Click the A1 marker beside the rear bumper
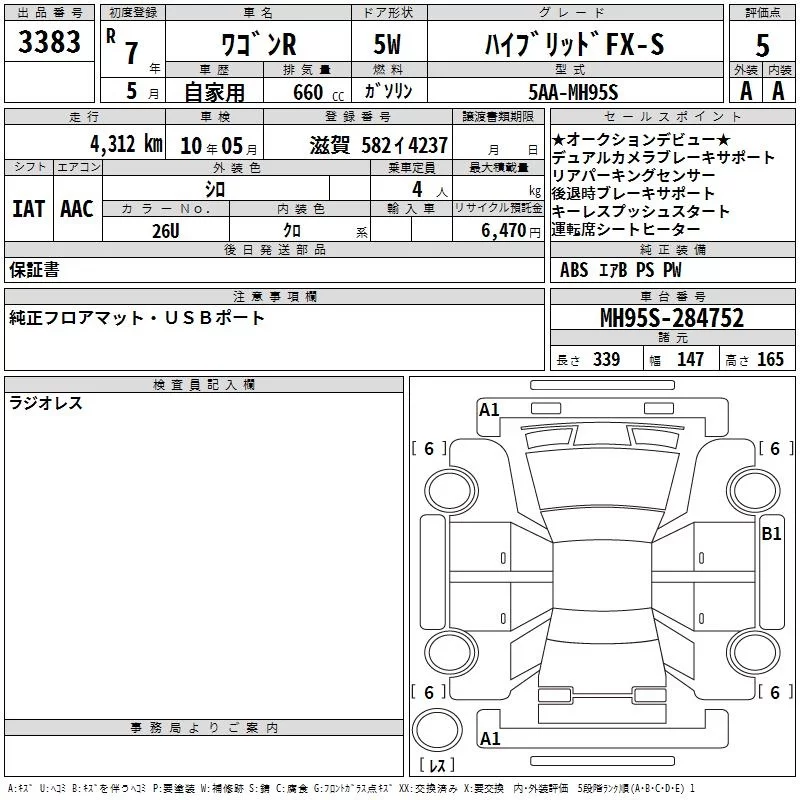Viewport: 800px width, 800px height. (x=490, y=739)
